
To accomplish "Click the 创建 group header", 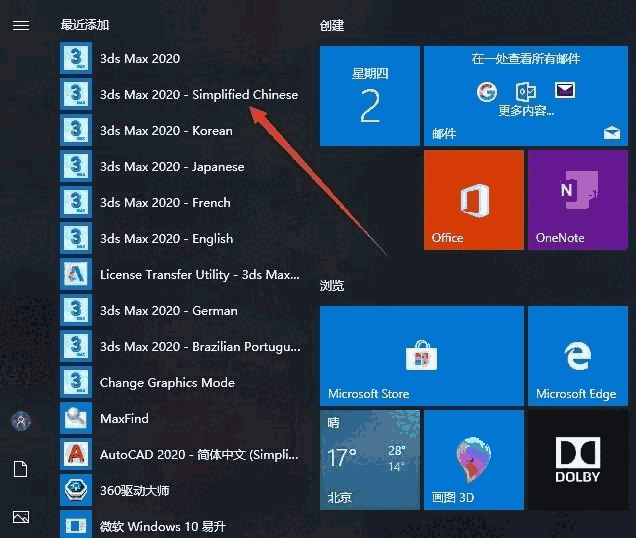I will pos(332,26).
